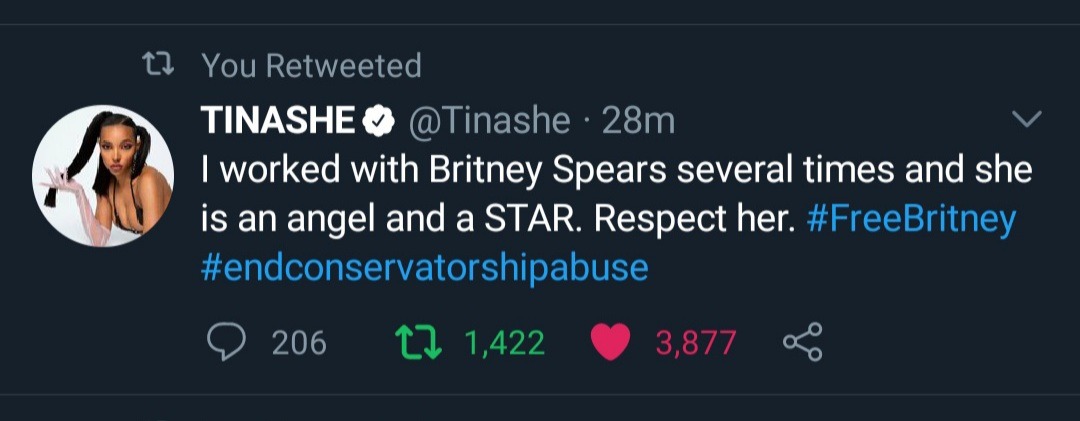The image size is (1080, 421).
Task: Click the 28m timestamp
Action: coord(639,122)
